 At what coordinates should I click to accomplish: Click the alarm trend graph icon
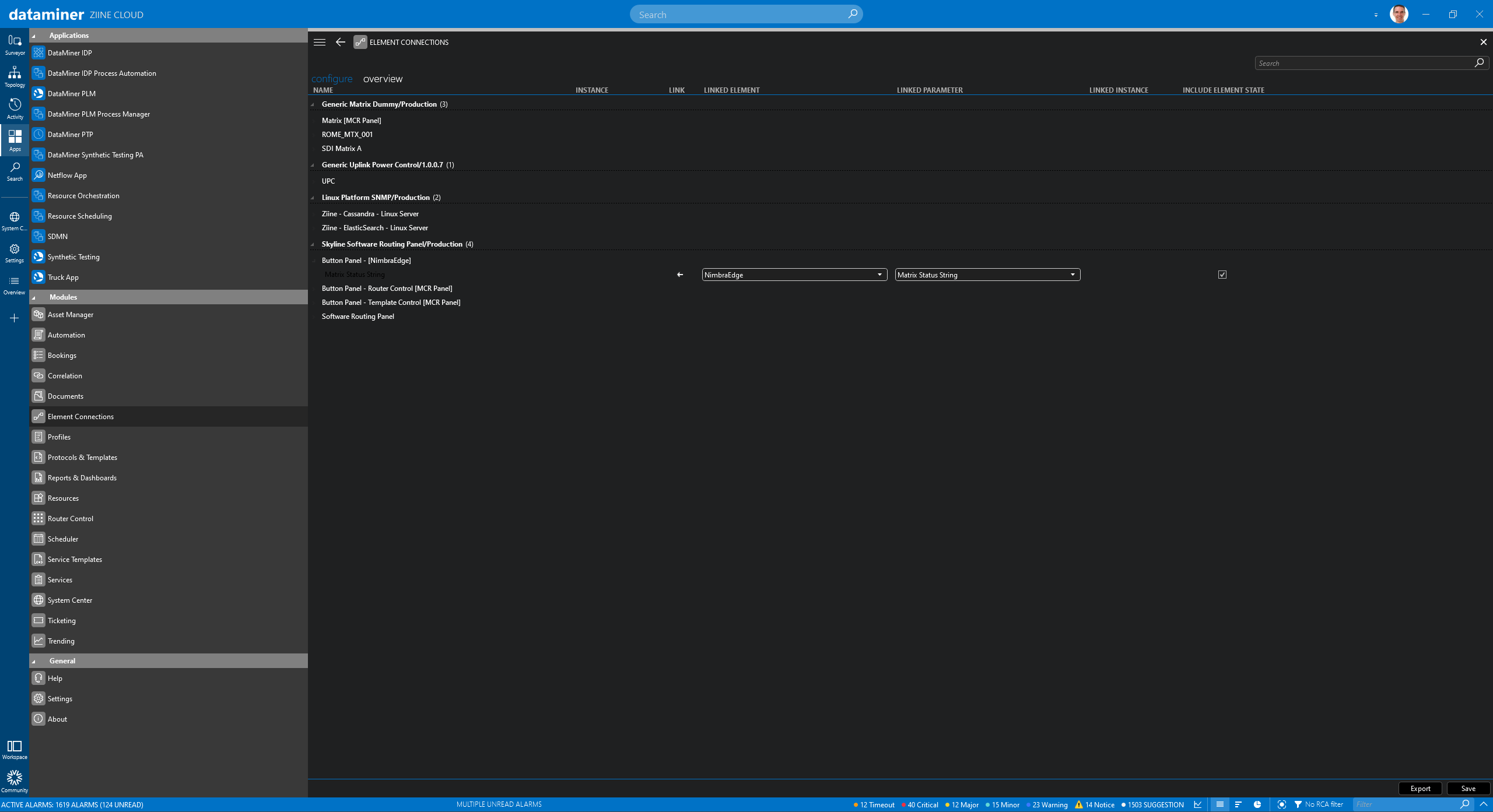[1198, 804]
